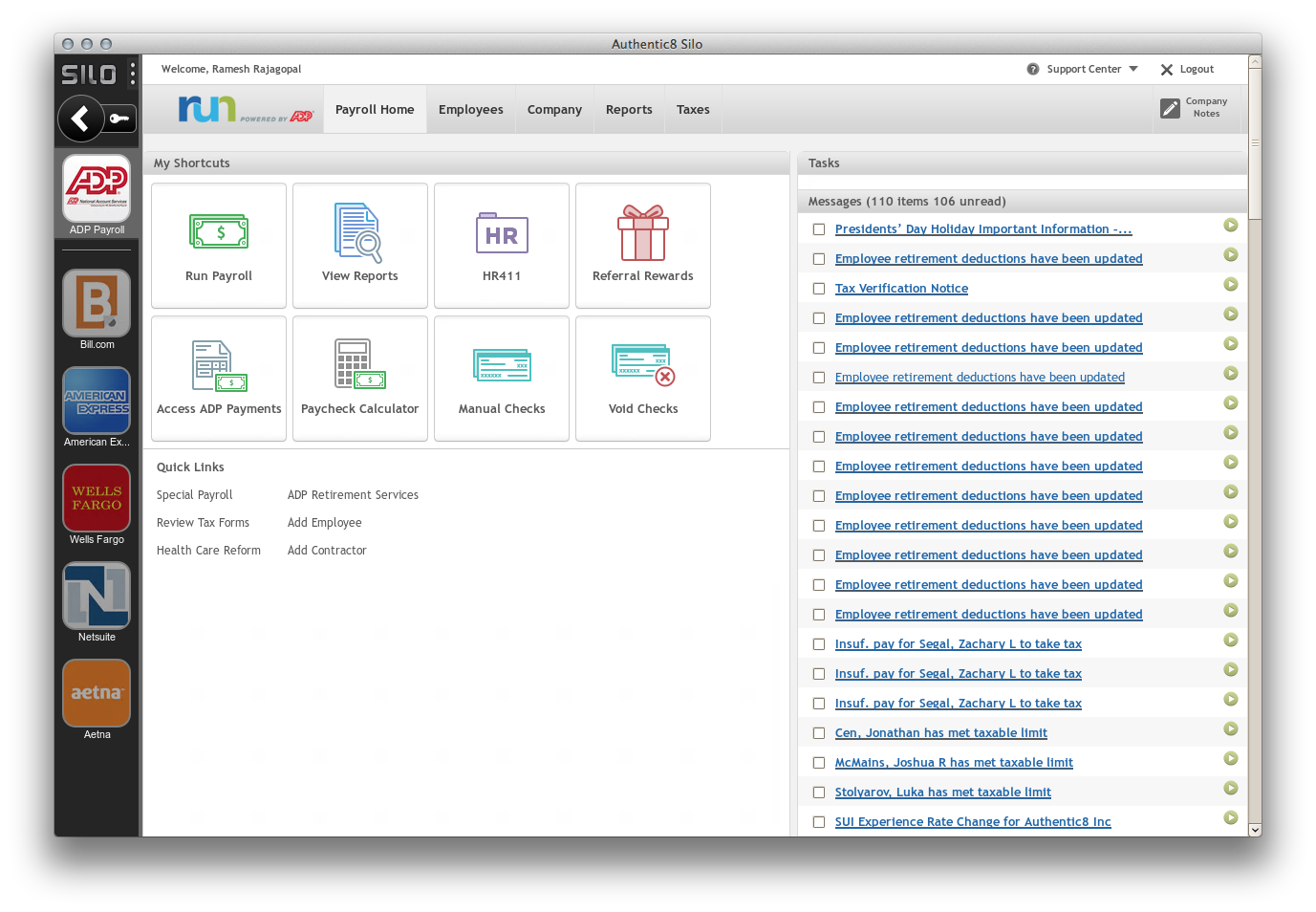Launch the Bill.com sidebar app
Screen dimensions: 1316x912
[97, 303]
